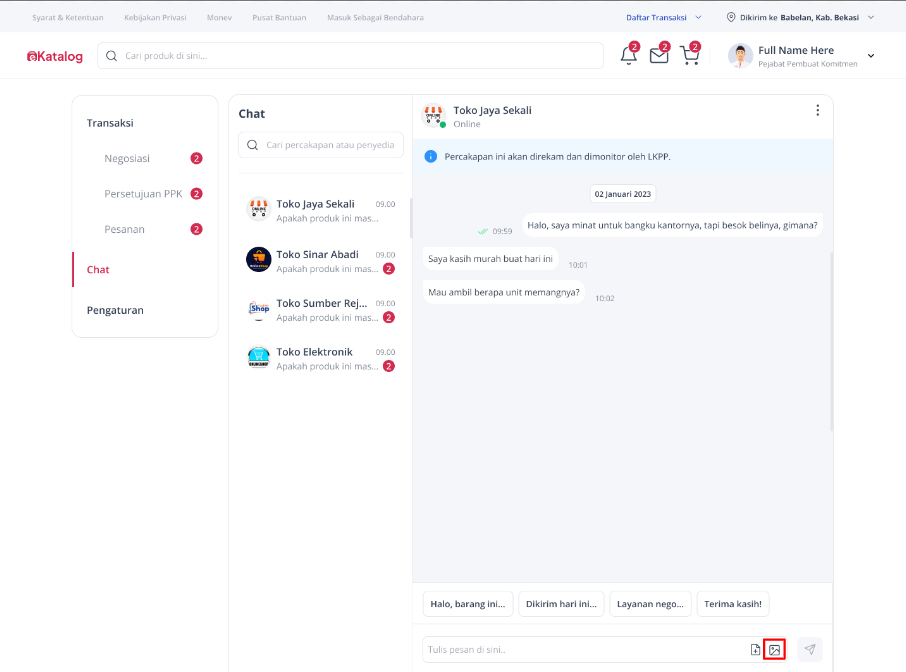Image resolution: width=906 pixels, height=672 pixels.
Task: Send message with paper plane button
Action: (x=810, y=649)
